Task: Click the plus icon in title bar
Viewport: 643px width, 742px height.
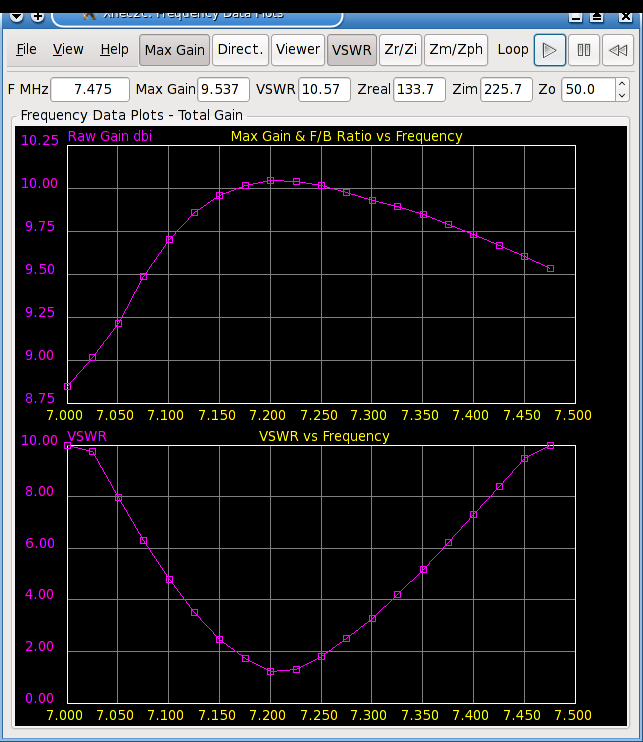Action: pyautogui.click(x=38, y=17)
